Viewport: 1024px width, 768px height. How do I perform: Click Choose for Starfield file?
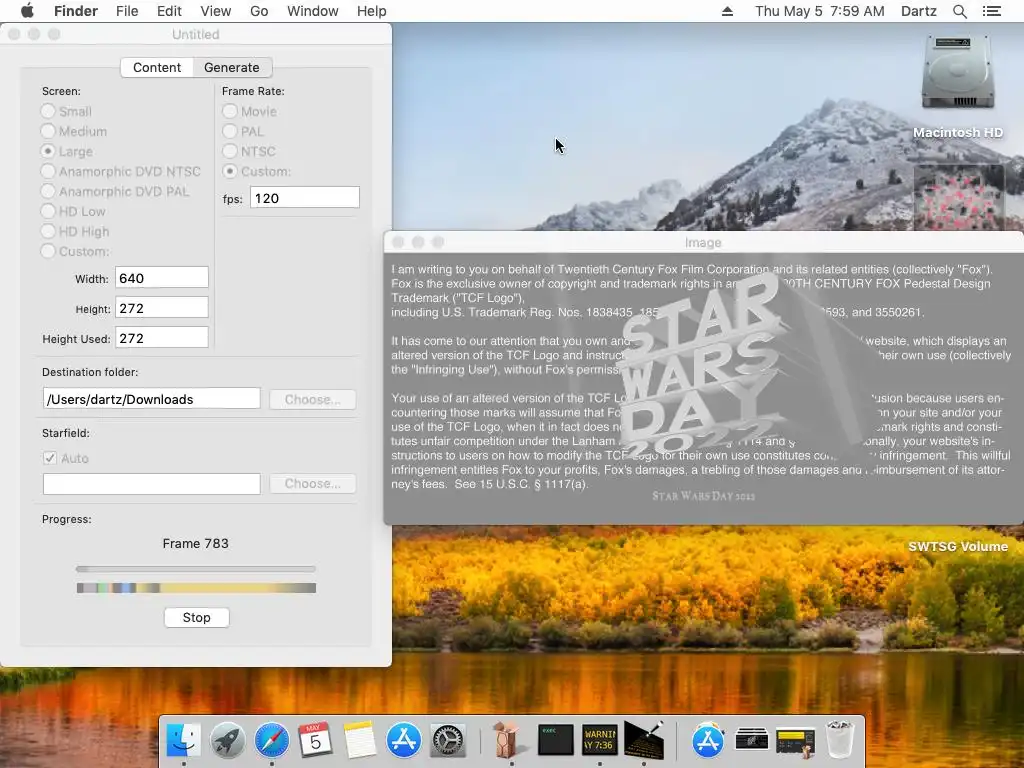(313, 483)
